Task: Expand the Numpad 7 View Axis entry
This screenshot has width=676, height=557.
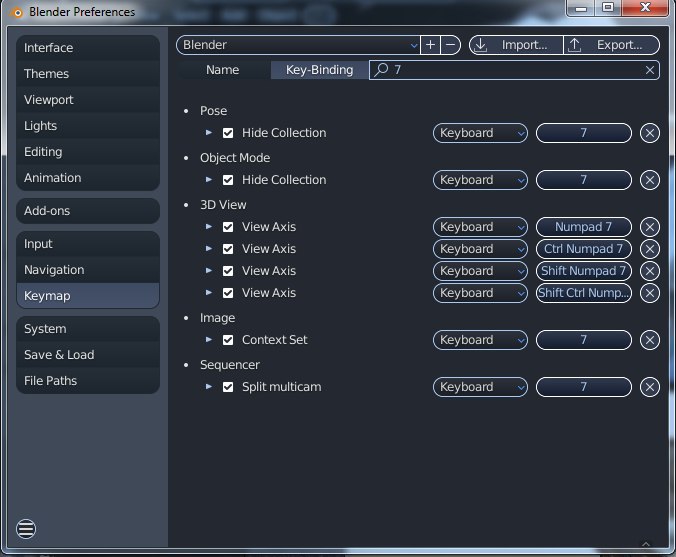Action: tap(209, 226)
